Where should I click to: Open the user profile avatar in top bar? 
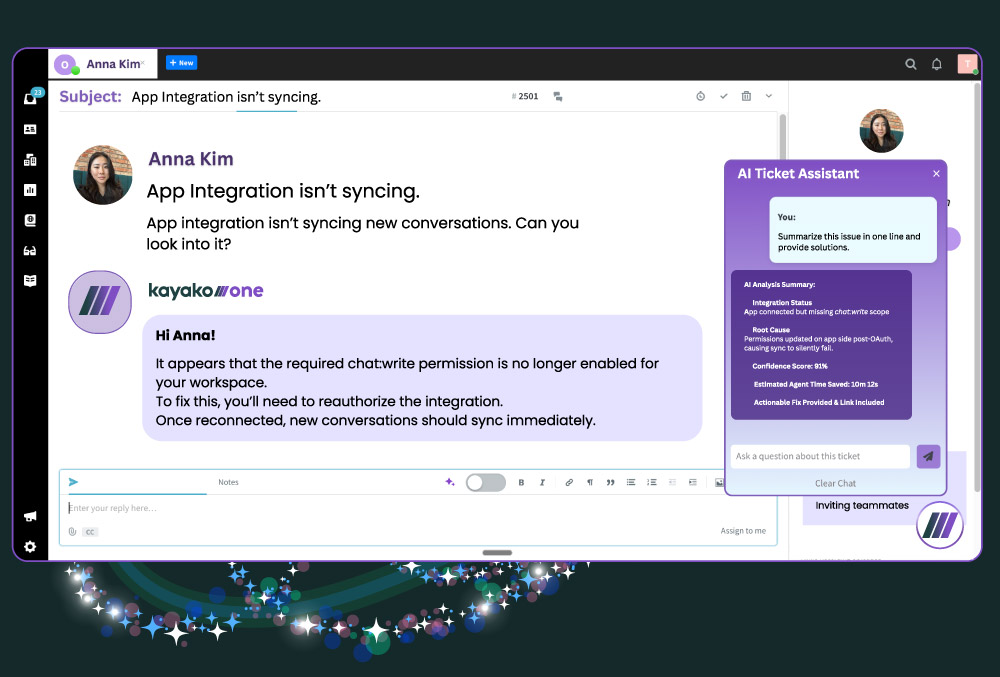coord(967,64)
